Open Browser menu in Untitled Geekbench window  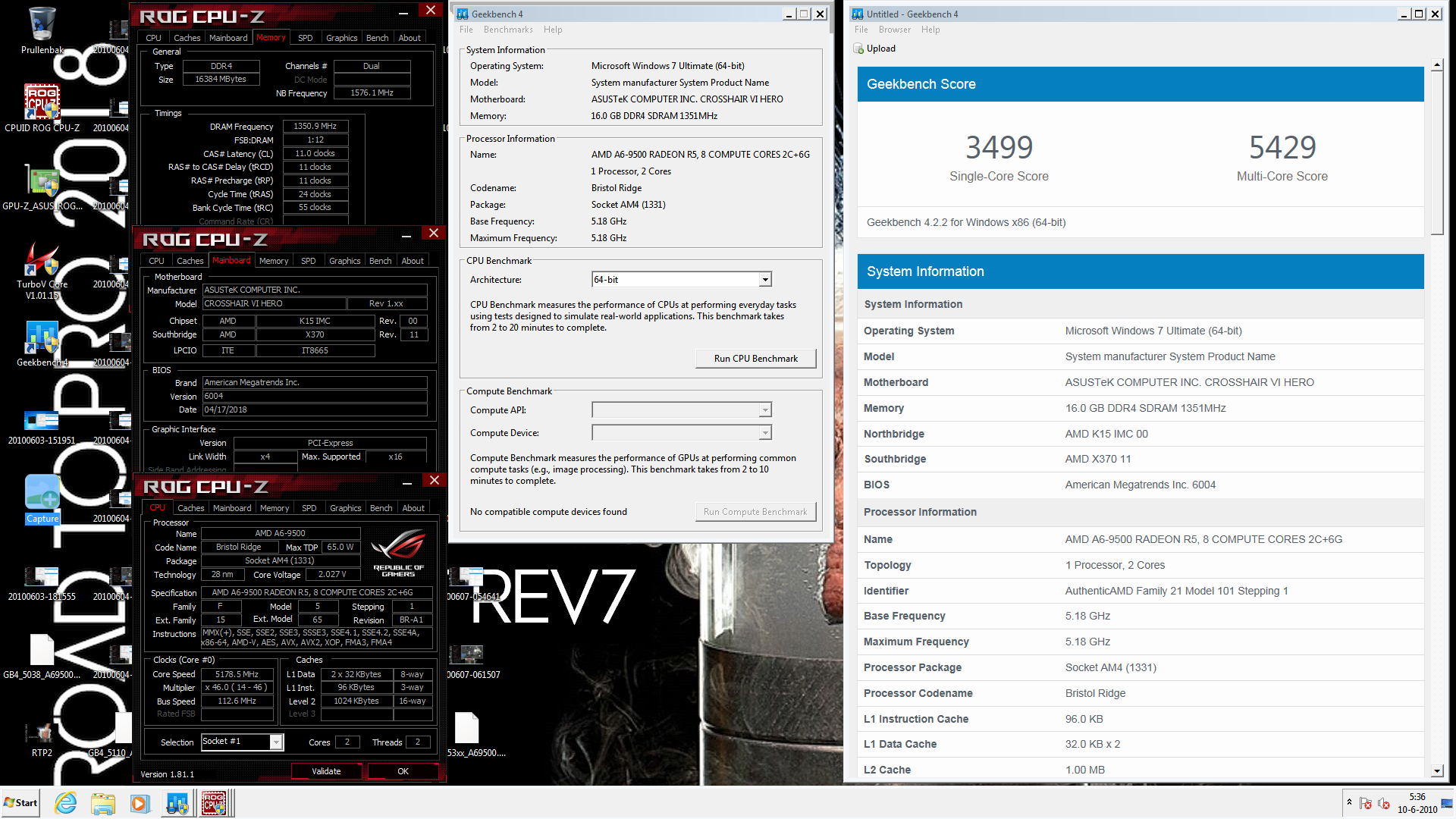pos(895,30)
